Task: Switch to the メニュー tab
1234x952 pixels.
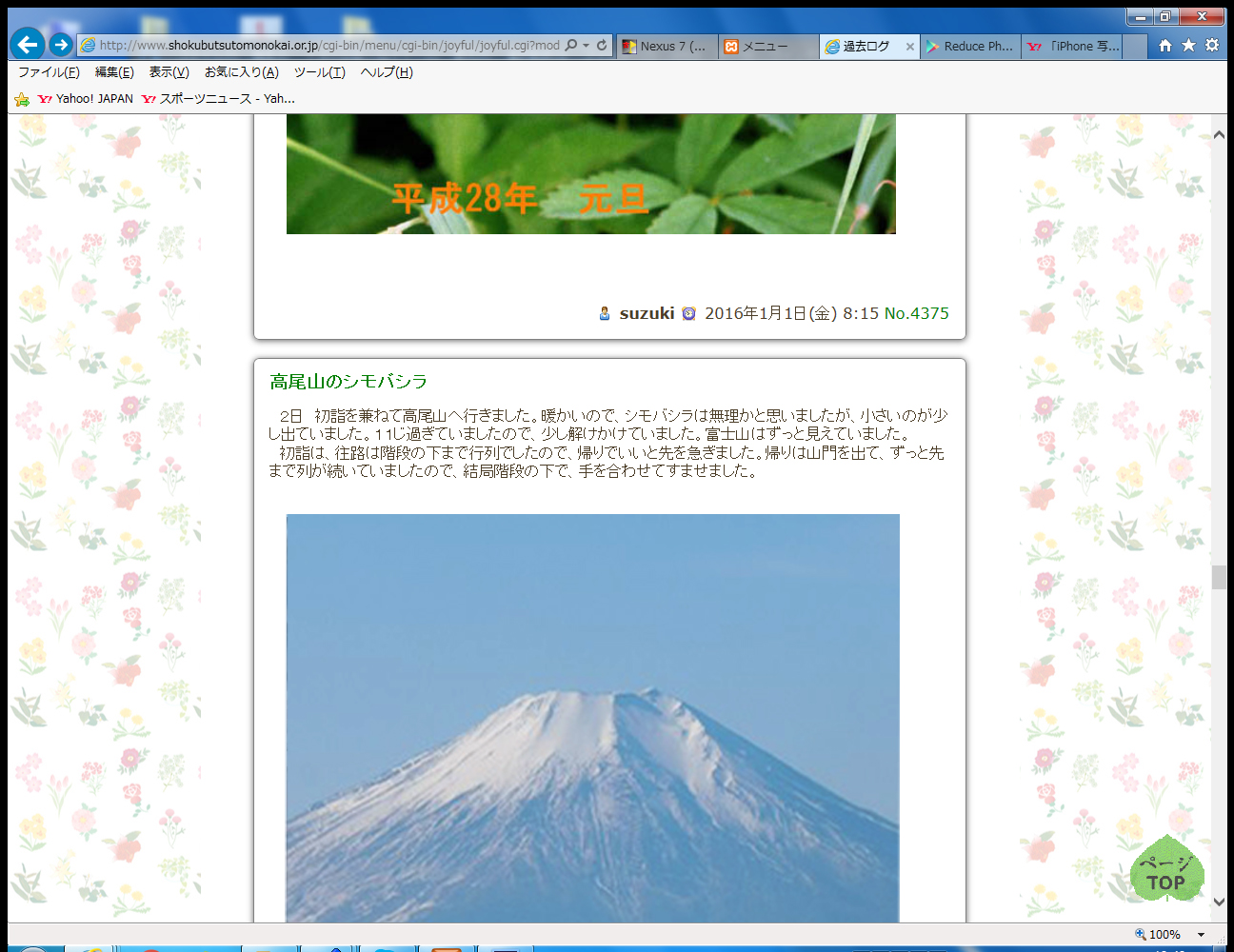Action: 766,46
